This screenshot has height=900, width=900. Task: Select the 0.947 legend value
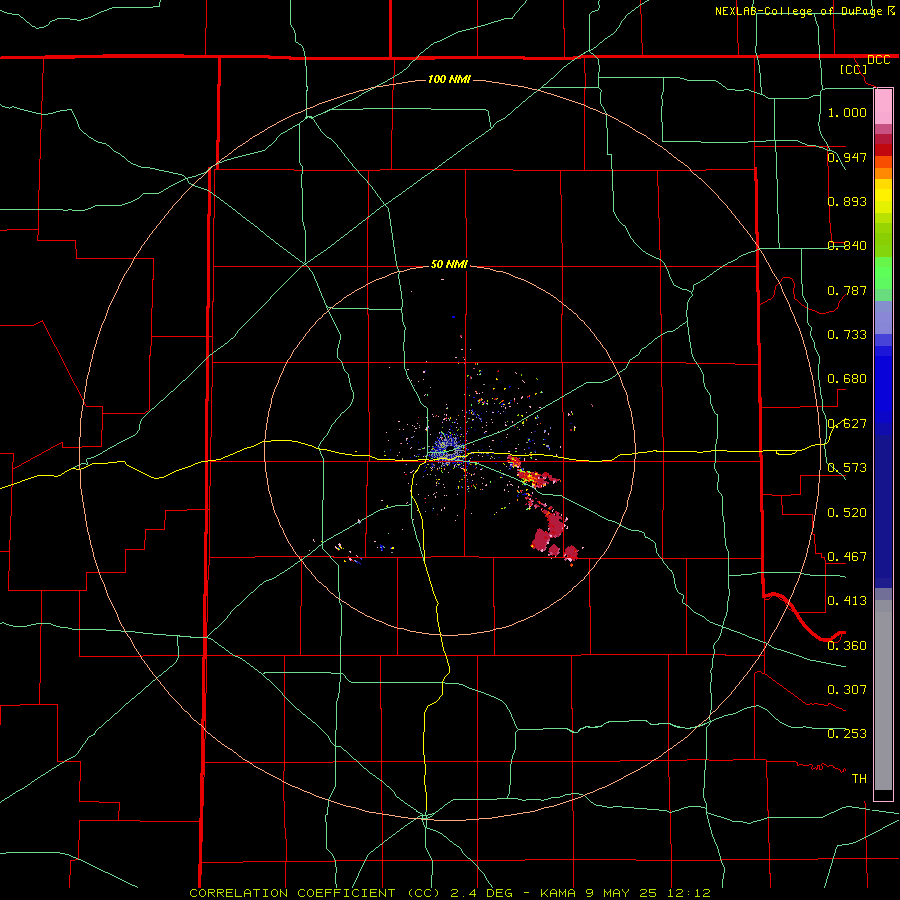pyautogui.click(x=847, y=157)
